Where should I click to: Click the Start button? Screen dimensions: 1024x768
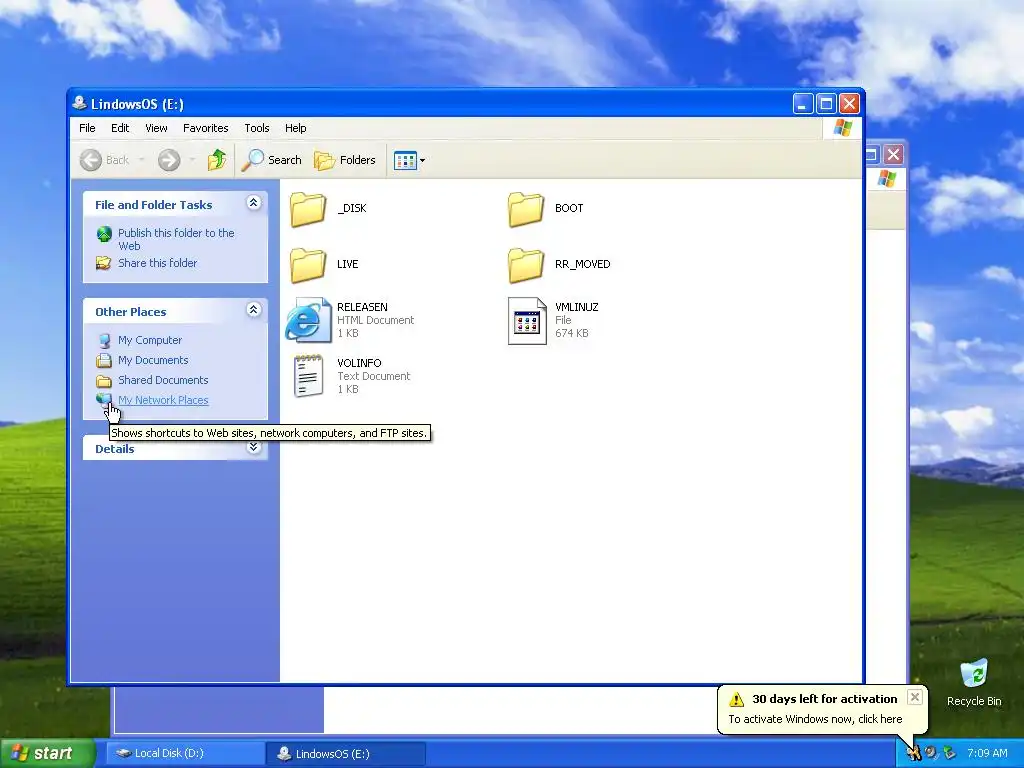tap(47, 753)
